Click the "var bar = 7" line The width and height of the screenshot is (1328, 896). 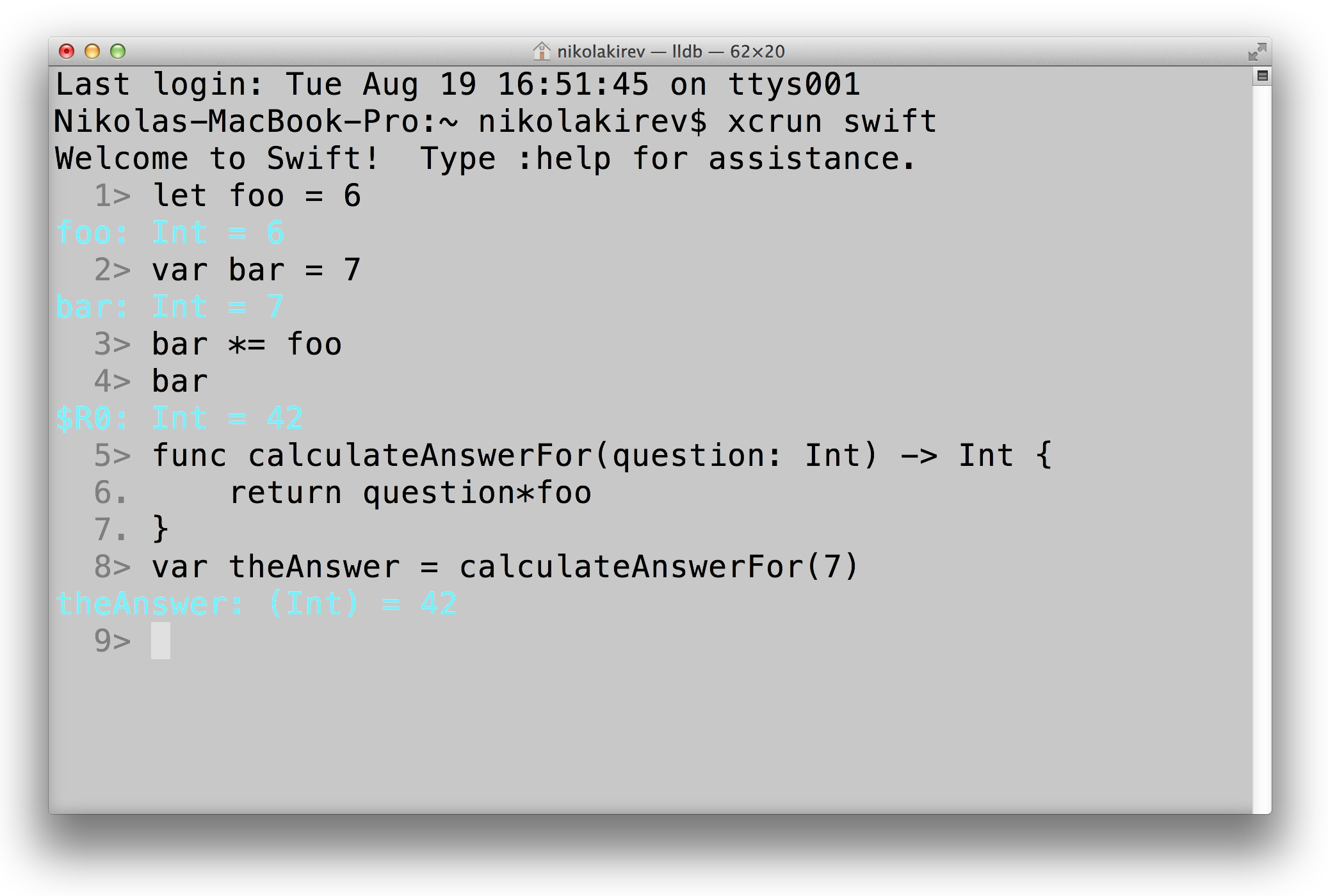(257, 270)
